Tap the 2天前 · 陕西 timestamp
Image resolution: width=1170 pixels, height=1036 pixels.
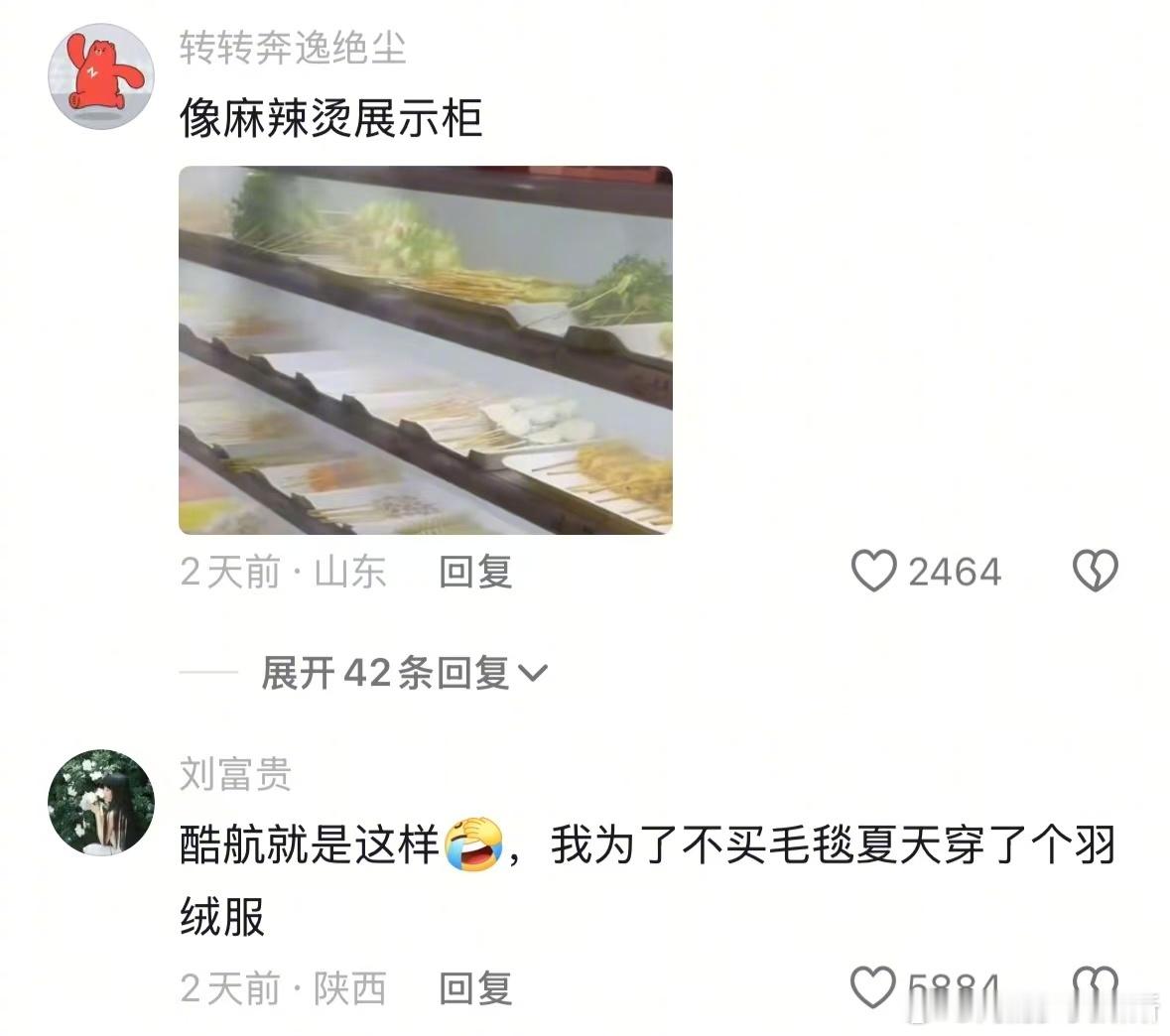tap(283, 988)
